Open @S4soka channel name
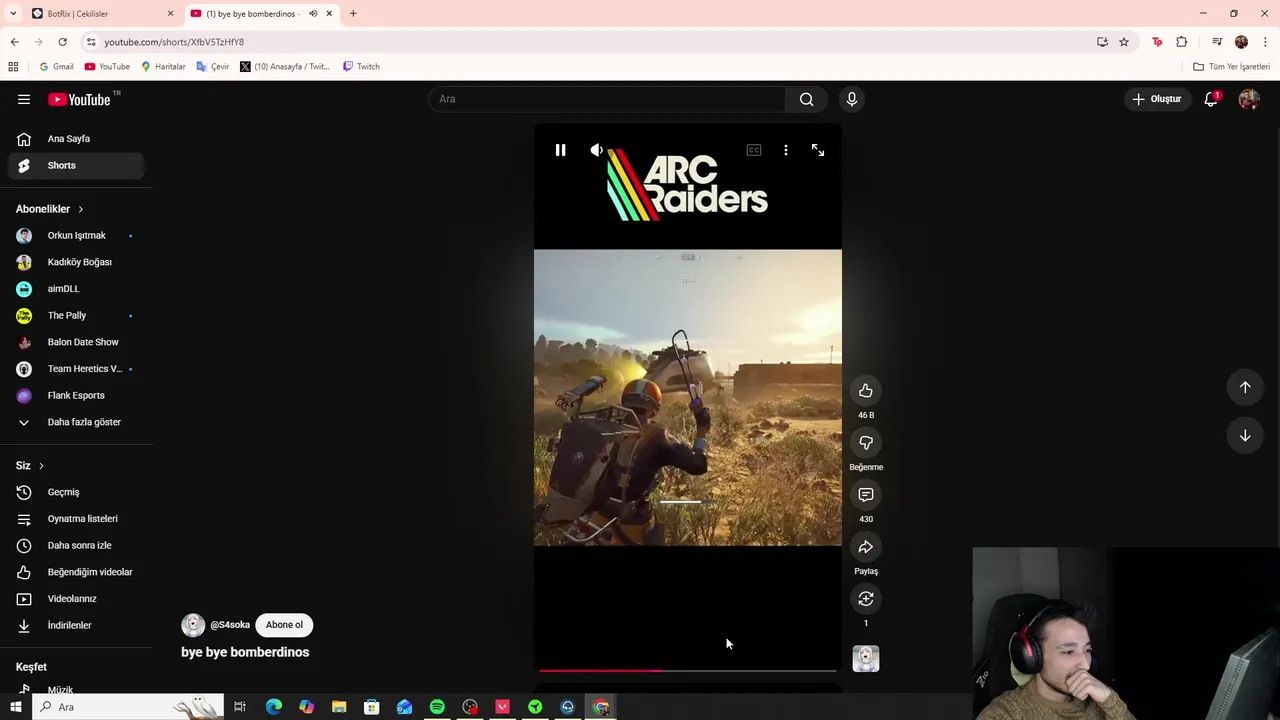The image size is (1280, 720). click(230, 625)
